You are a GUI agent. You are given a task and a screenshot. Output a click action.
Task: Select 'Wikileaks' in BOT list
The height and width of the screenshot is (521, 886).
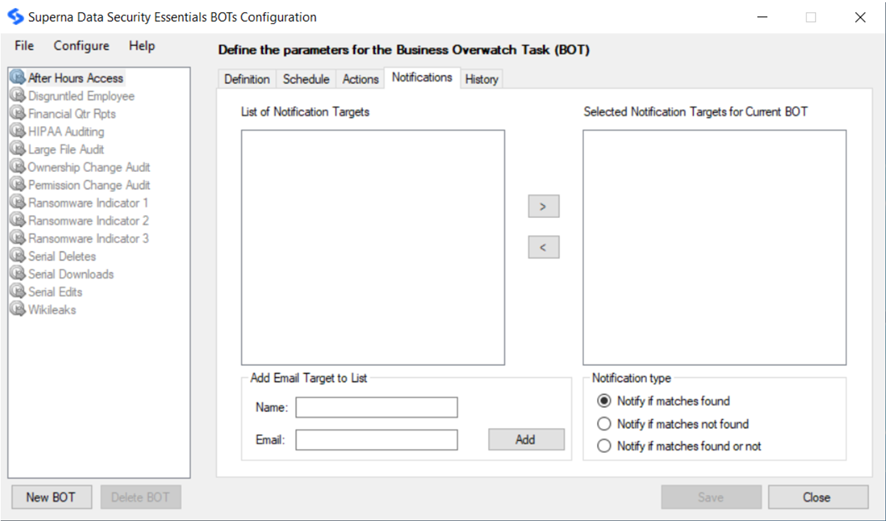[x=52, y=310]
